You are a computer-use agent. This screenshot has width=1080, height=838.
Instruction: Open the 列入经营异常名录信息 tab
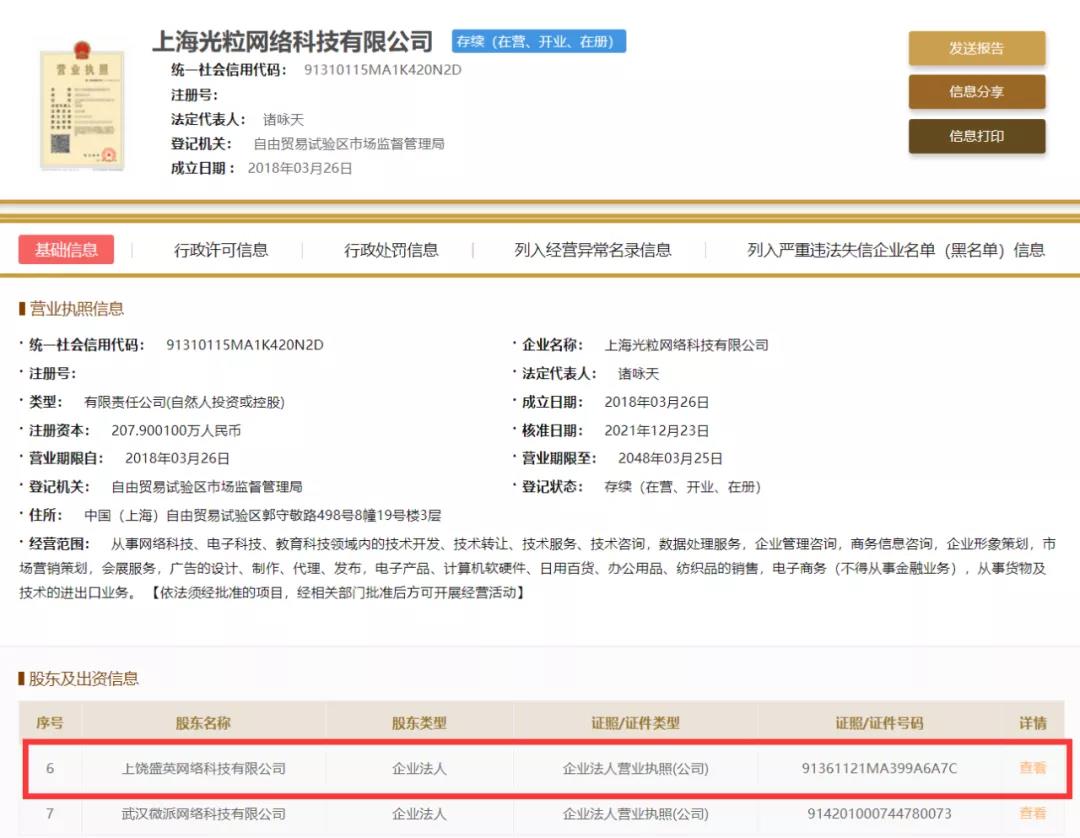click(593, 250)
